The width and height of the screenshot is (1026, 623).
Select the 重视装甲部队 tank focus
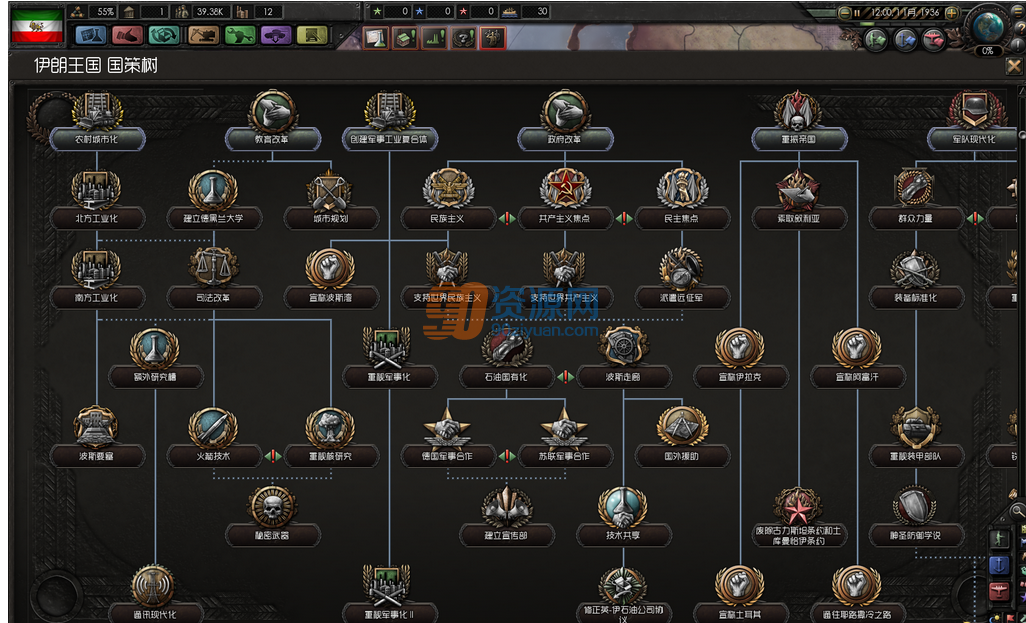tap(916, 438)
